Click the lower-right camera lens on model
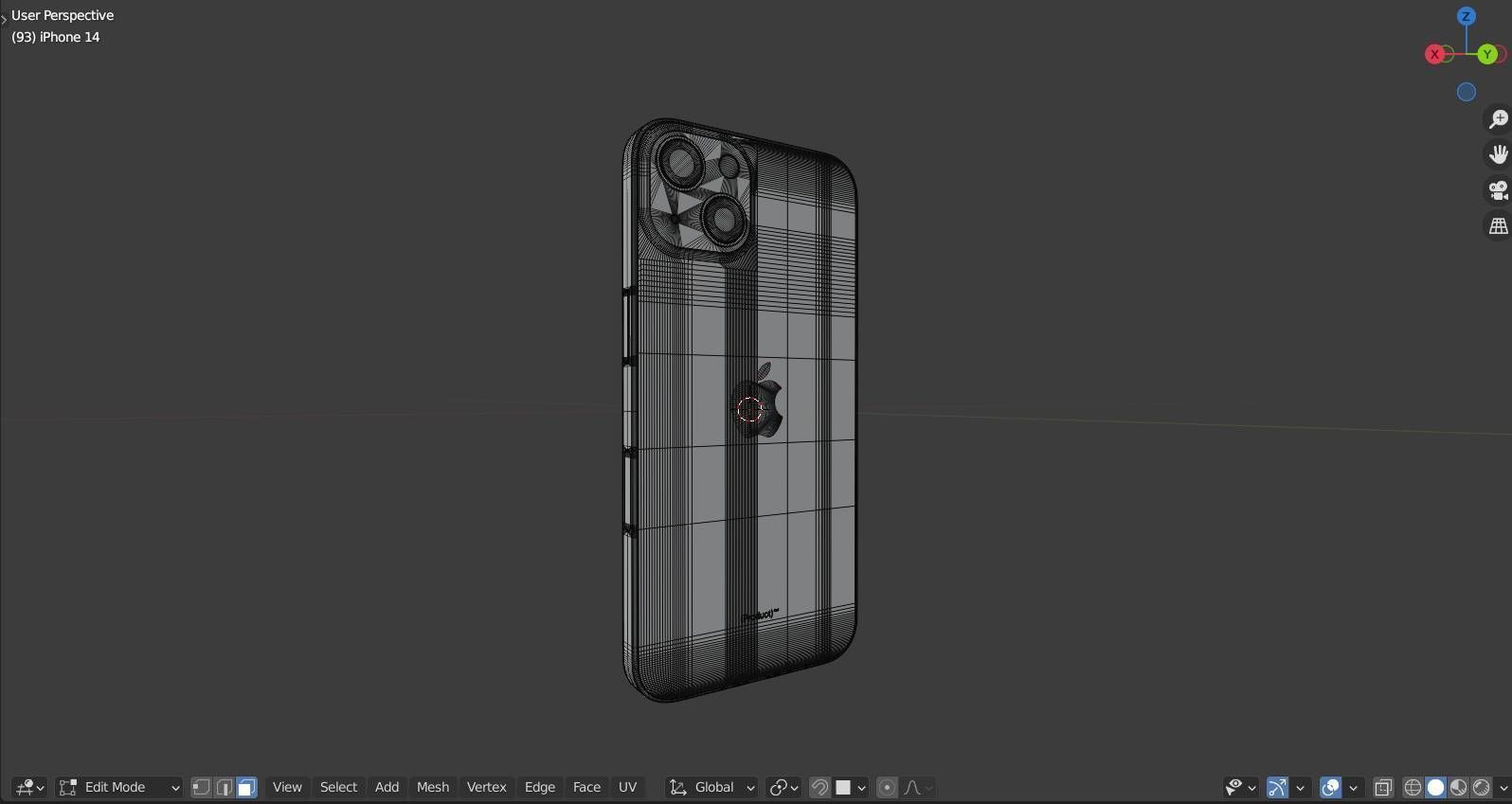The width and height of the screenshot is (1512, 804). click(725, 220)
